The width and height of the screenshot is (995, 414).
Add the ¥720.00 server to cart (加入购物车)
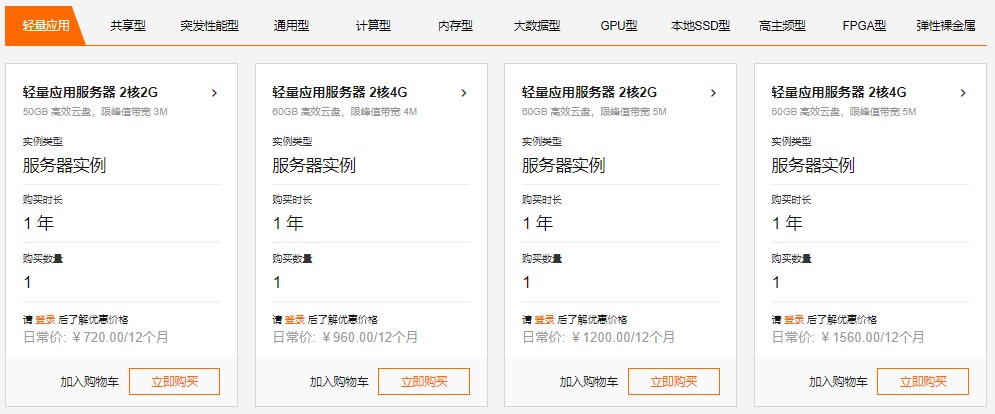(x=89, y=382)
